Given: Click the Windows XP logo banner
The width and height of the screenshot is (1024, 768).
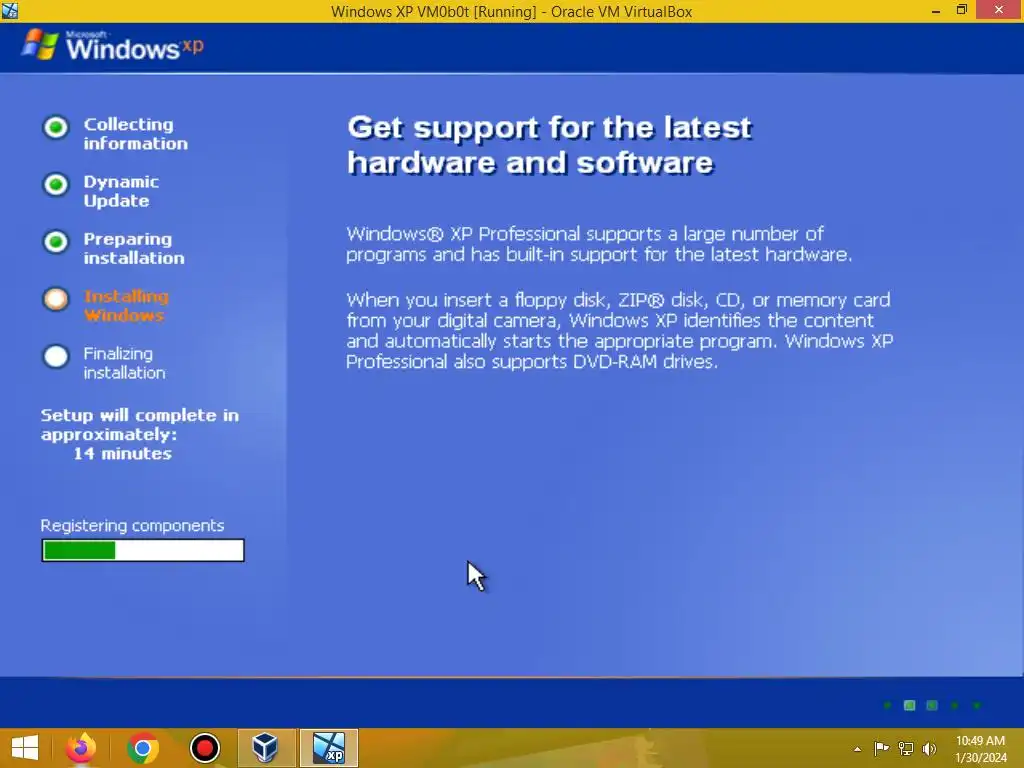Looking at the screenshot, I should (x=112, y=46).
